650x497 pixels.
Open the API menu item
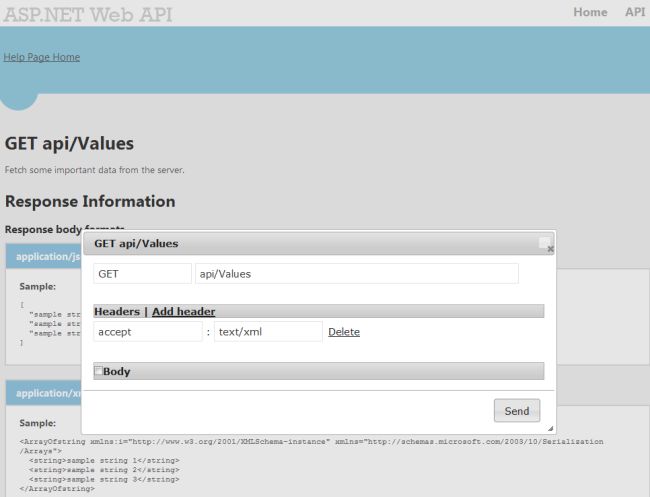point(635,12)
